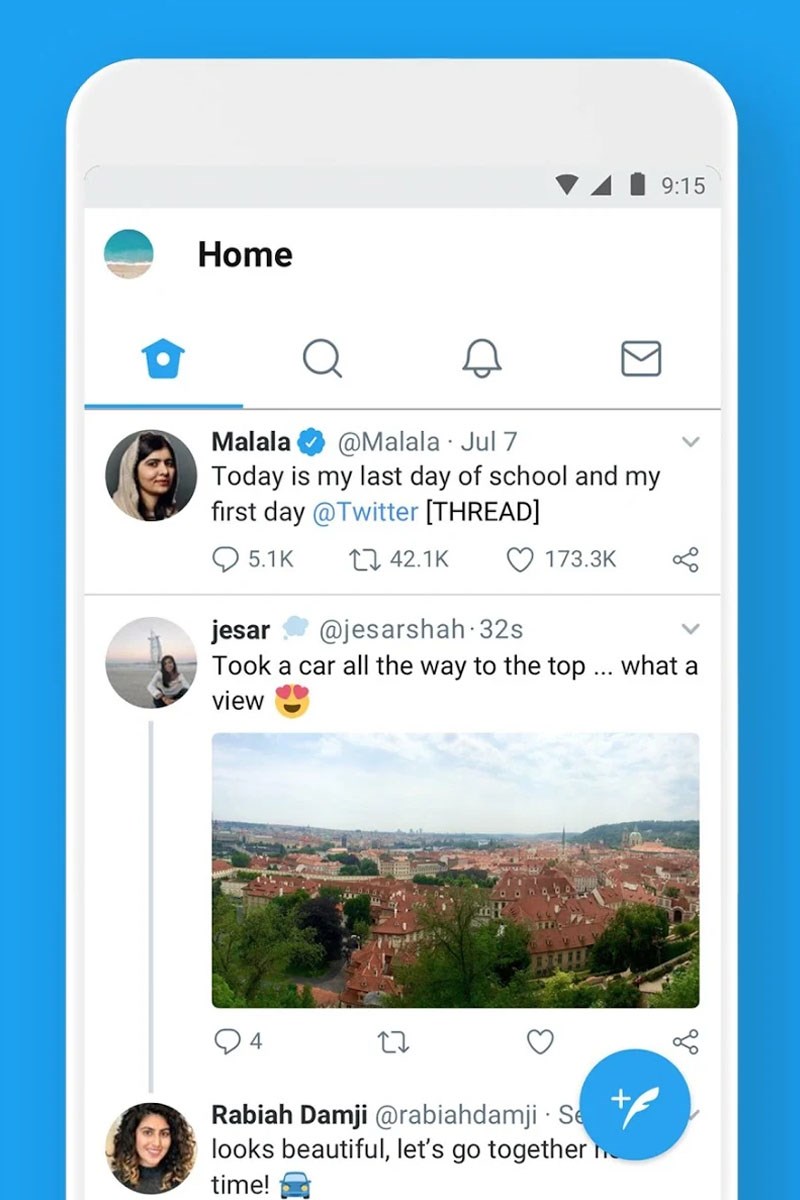Share Malala's tweet
Screen dimensions: 800x1200
click(x=685, y=559)
